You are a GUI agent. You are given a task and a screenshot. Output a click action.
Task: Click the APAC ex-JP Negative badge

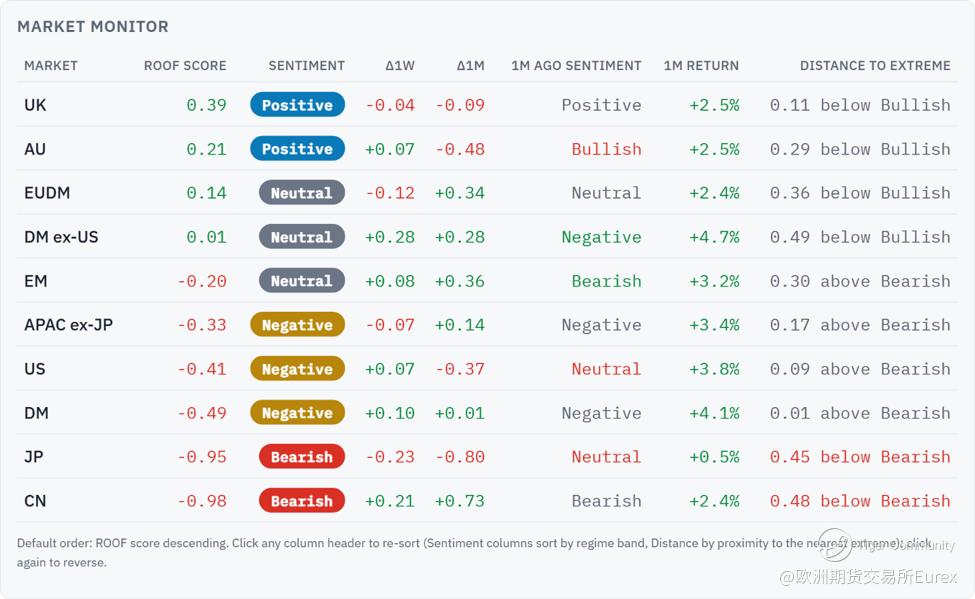click(x=297, y=325)
